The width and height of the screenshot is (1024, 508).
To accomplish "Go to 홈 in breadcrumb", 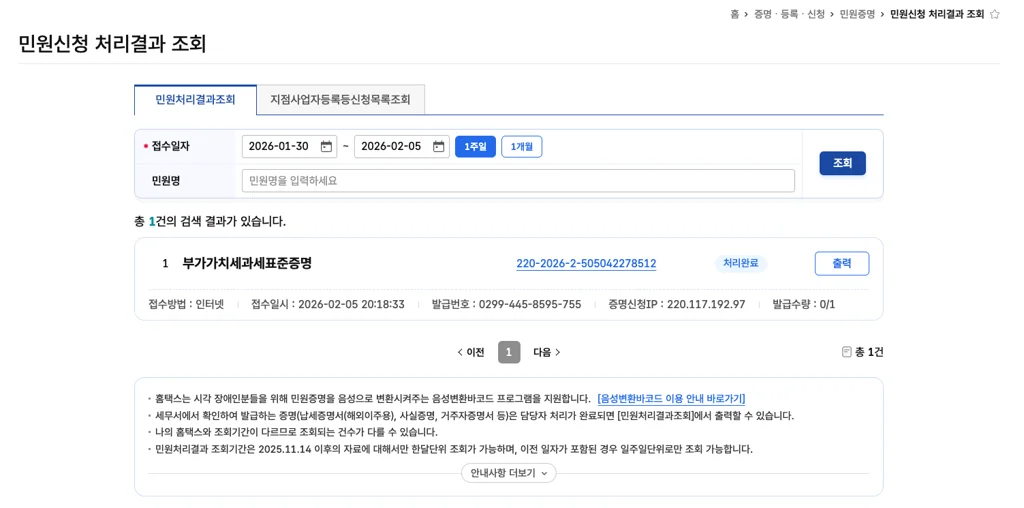I will point(735,14).
